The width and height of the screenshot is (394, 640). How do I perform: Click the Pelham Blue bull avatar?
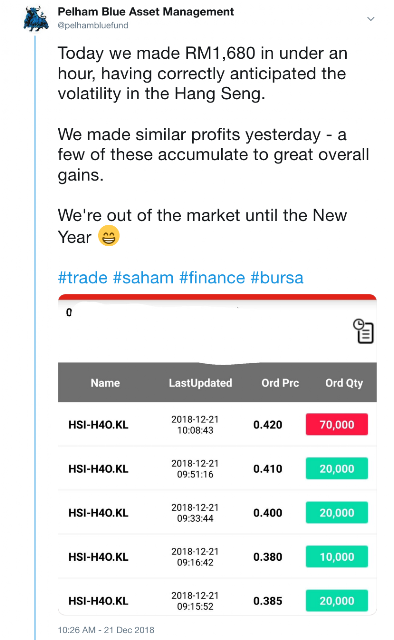tap(36, 19)
